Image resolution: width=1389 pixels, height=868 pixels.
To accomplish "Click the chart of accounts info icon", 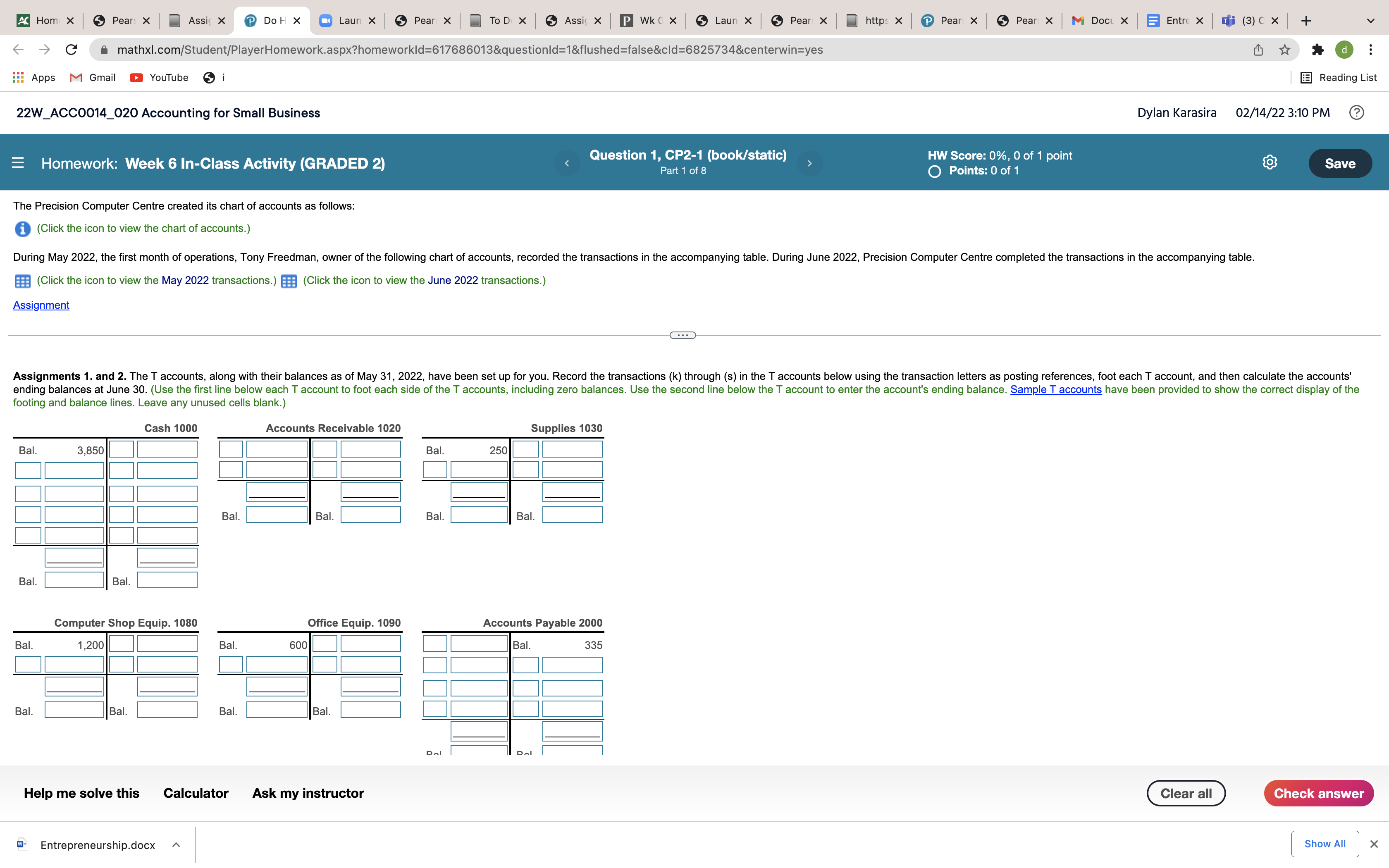I will pyautogui.click(x=22, y=229).
